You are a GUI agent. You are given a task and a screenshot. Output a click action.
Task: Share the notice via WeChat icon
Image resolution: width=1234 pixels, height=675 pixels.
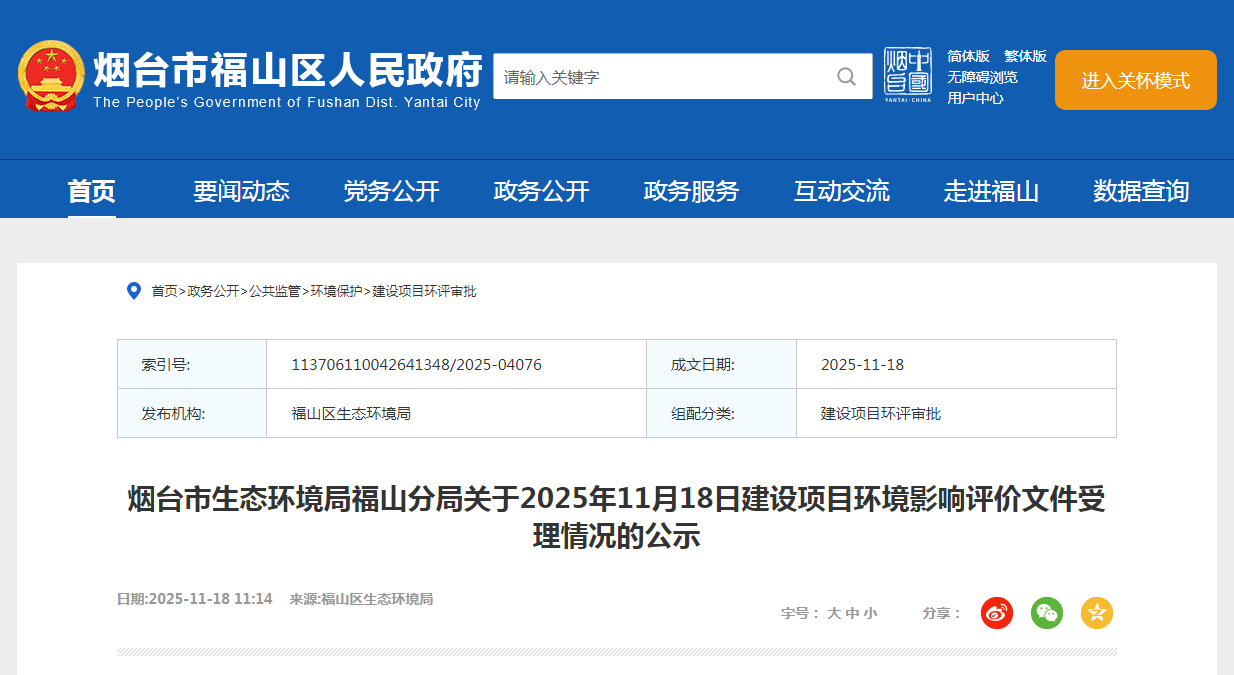click(x=1047, y=613)
